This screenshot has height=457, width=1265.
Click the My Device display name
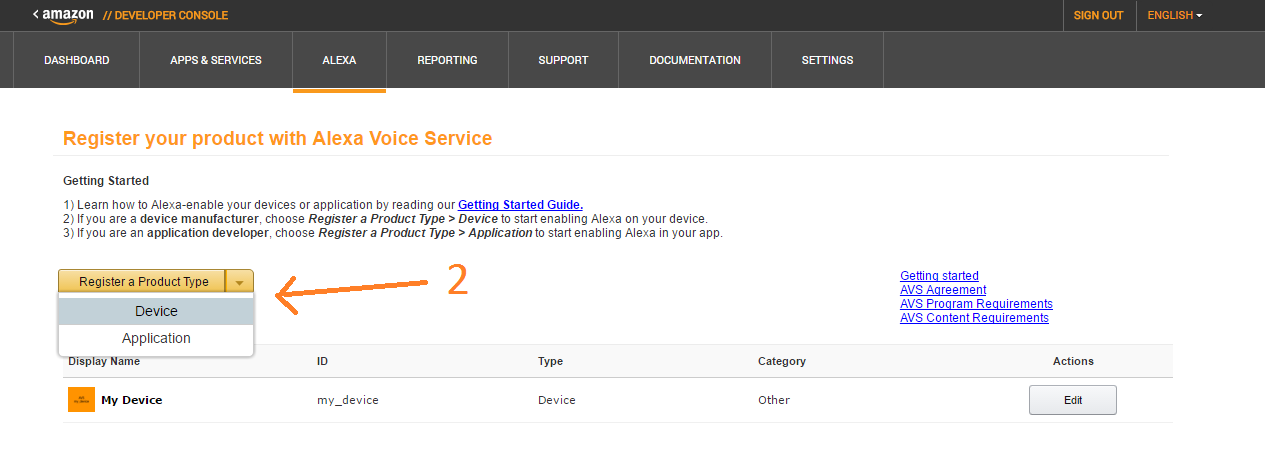click(x=131, y=400)
